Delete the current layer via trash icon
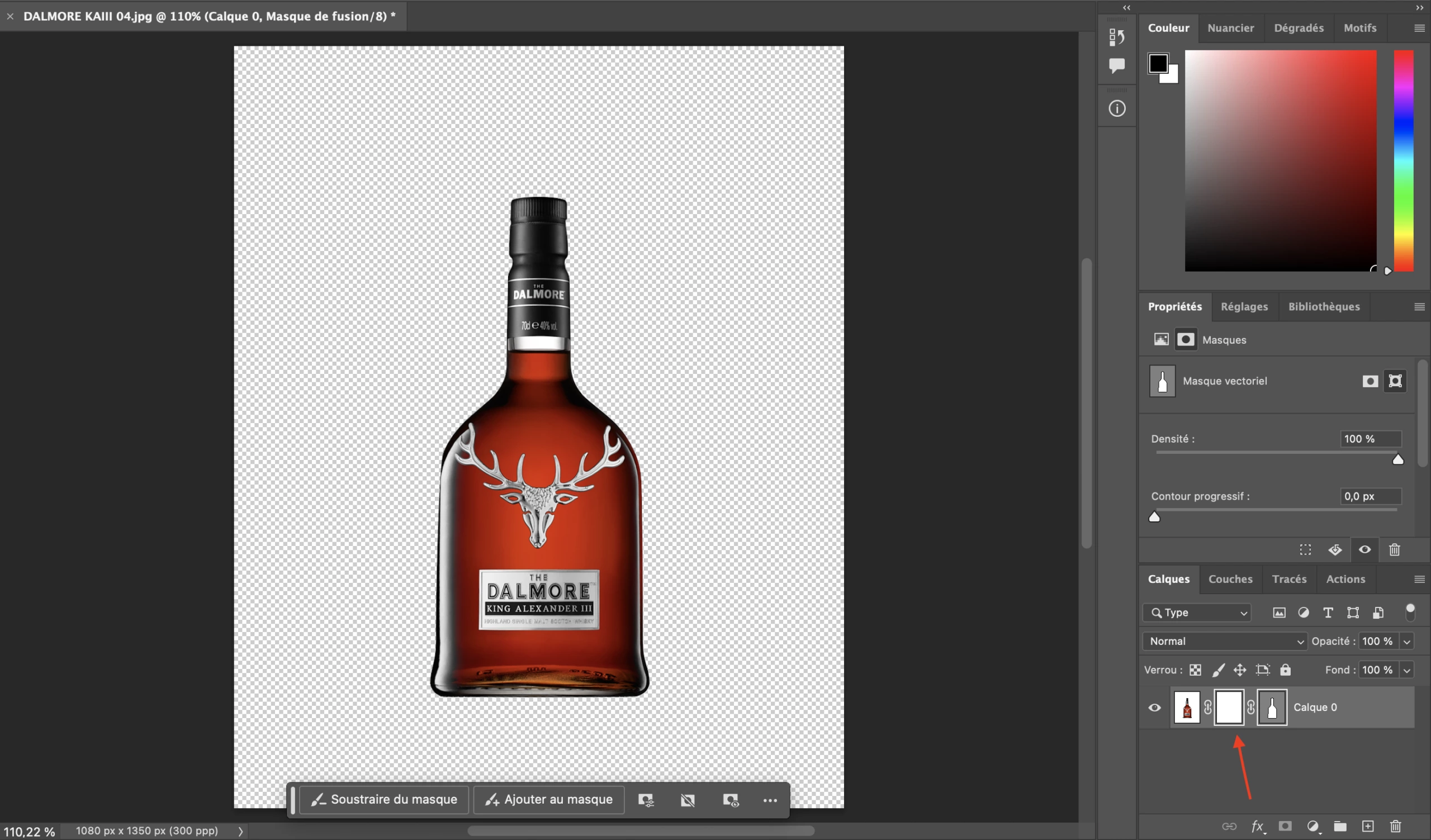Screen dimensions: 1431x840 (1395, 826)
